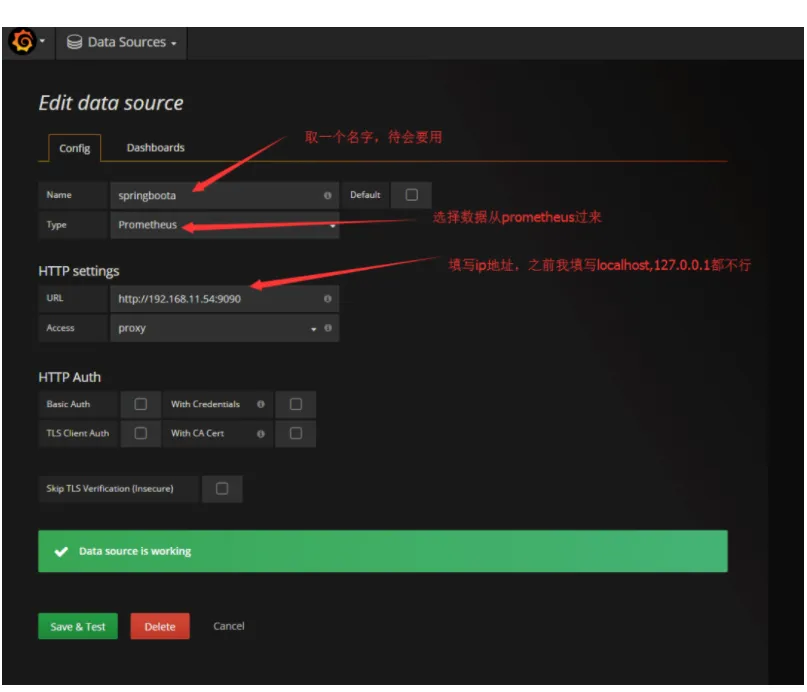Click the Data Sources database icon
The image size is (807, 692).
click(x=74, y=42)
